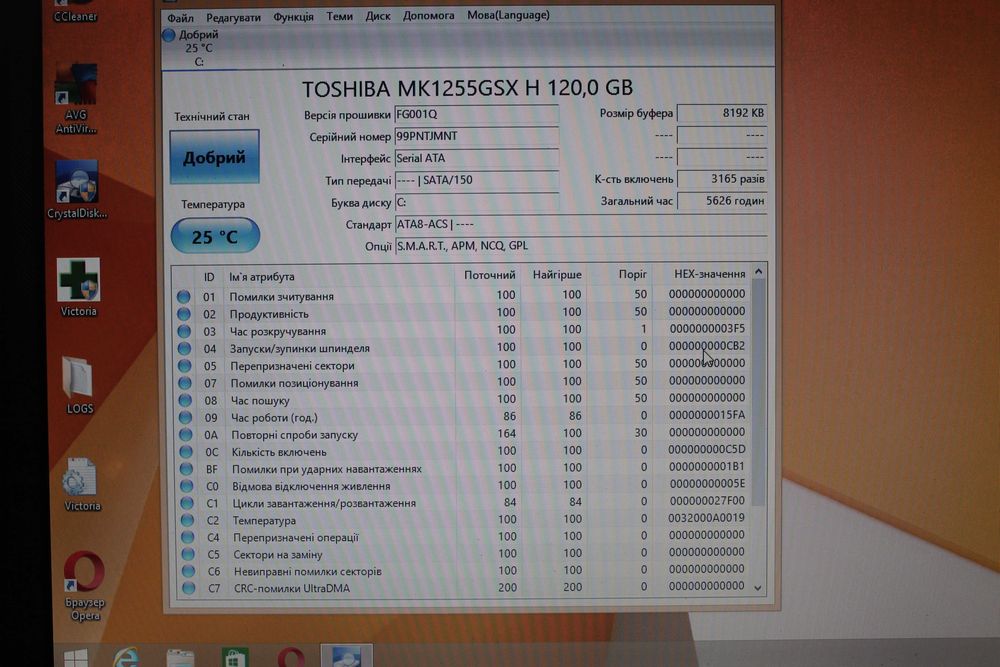Click the status icon for Помилки позиціонування row
Image resolution: width=1000 pixels, height=667 pixels.
coord(185,383)
